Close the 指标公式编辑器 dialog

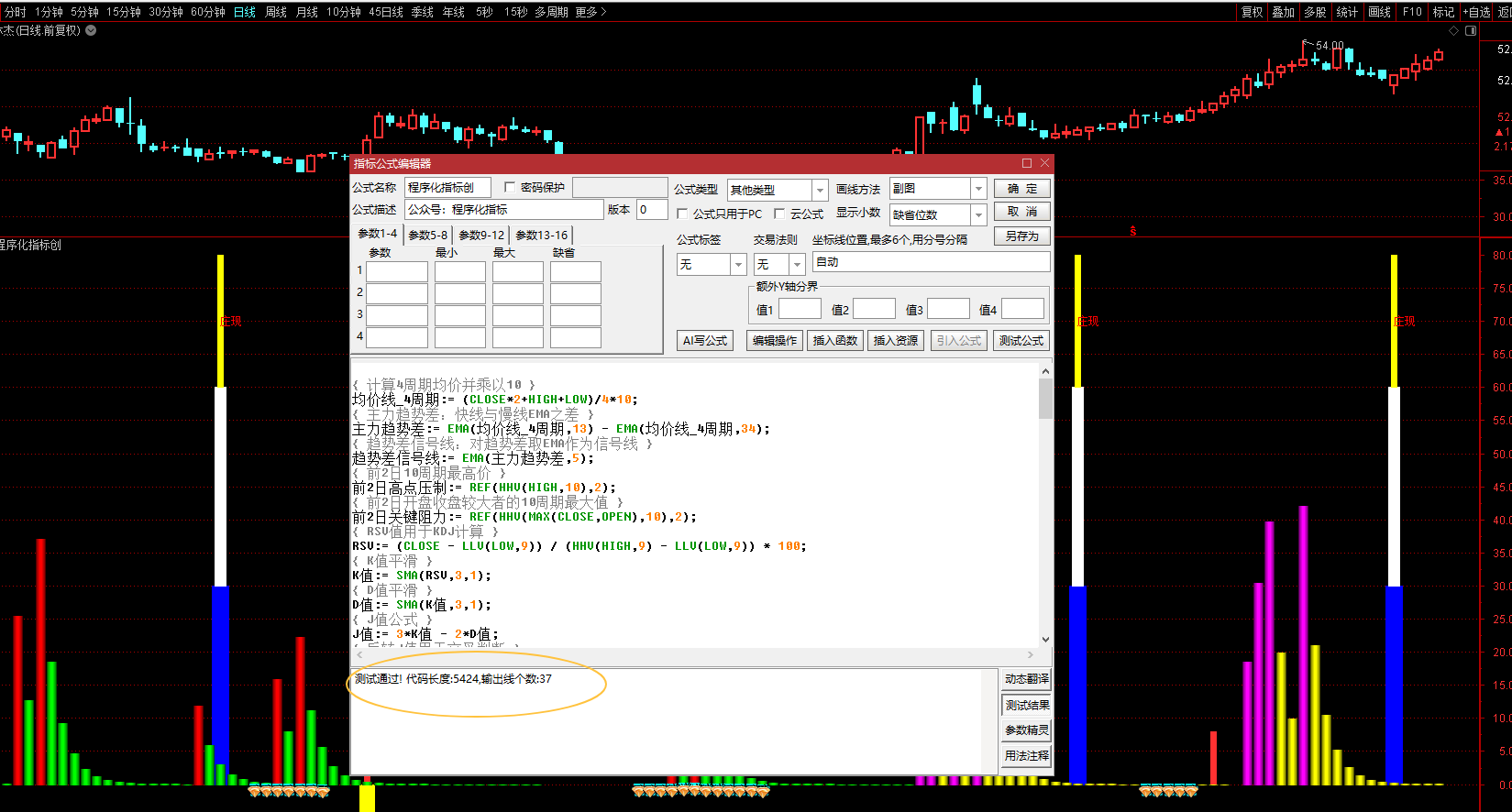pyautogui.click(x=1044, y=163)
